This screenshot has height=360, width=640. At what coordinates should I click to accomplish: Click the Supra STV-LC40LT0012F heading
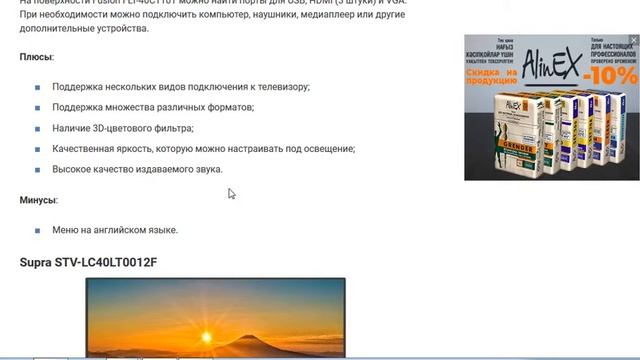pos(88,262)
